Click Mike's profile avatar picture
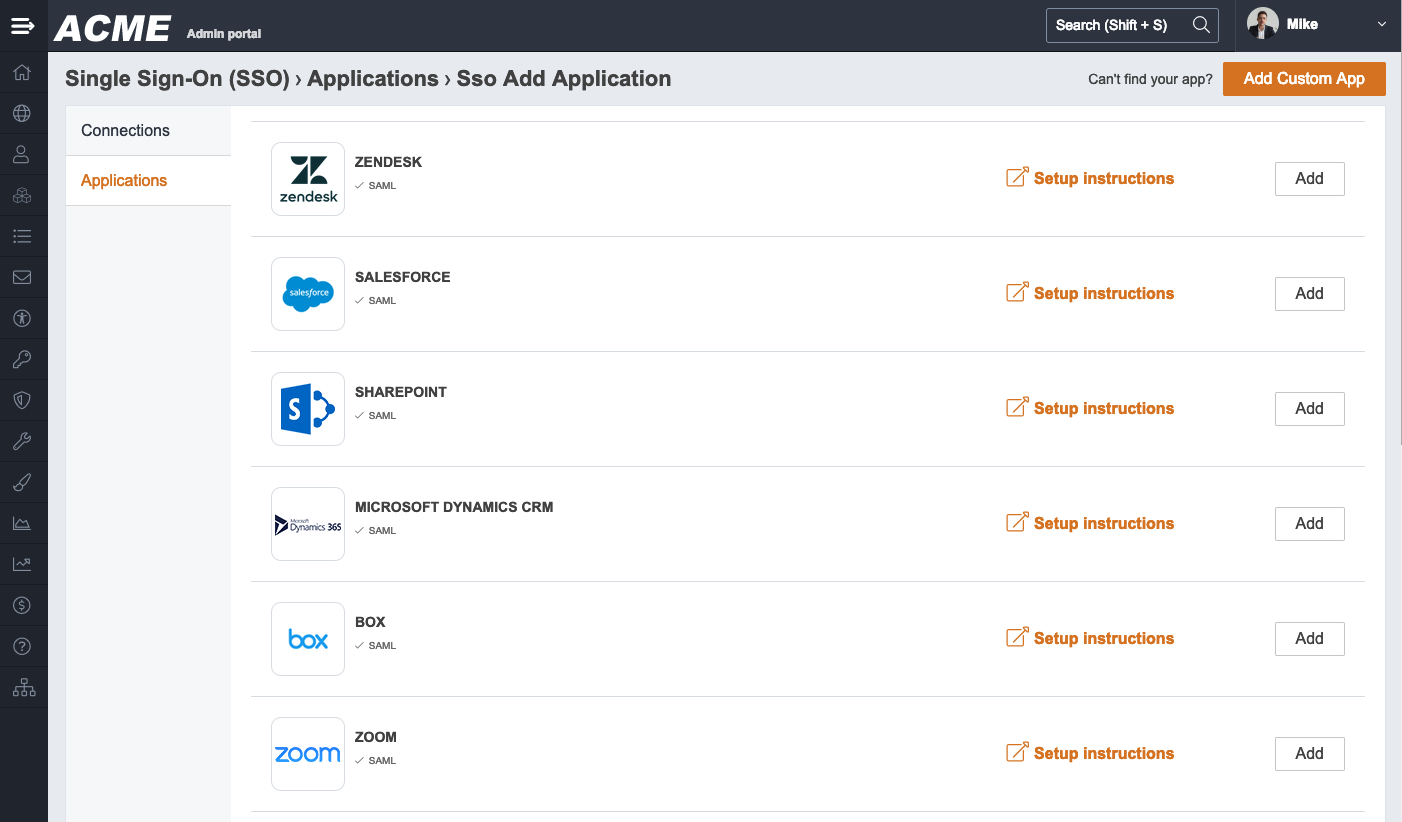 1263,24
